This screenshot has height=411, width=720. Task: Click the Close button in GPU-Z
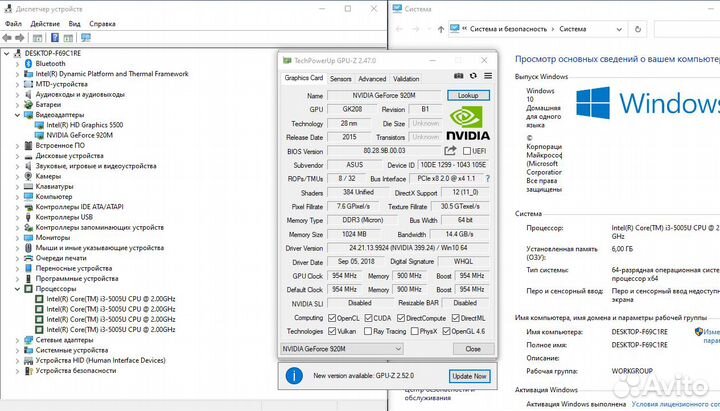point(473,349)
